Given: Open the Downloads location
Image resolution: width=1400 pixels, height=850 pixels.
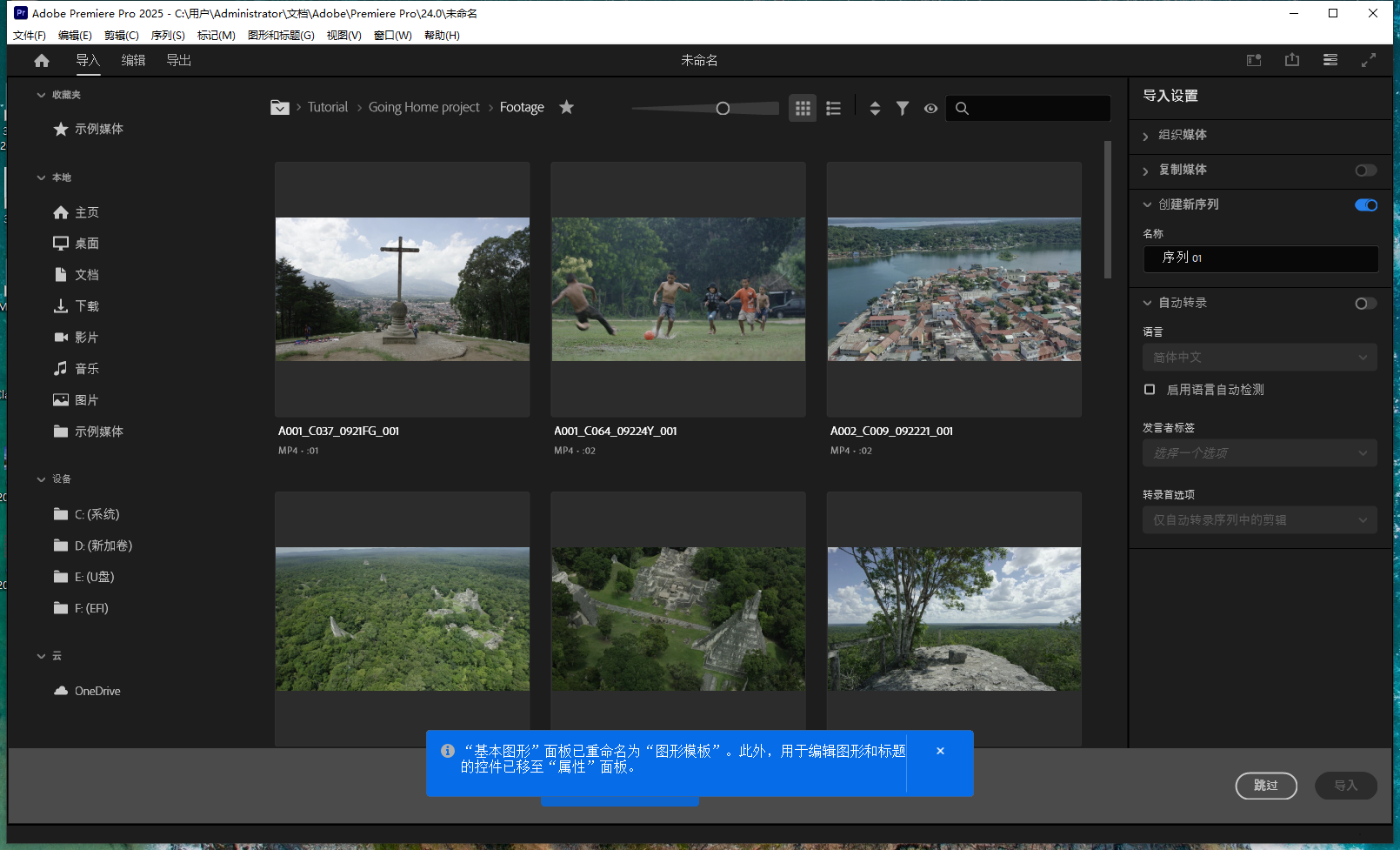Looking at the screenshot, I should [76, 306].
